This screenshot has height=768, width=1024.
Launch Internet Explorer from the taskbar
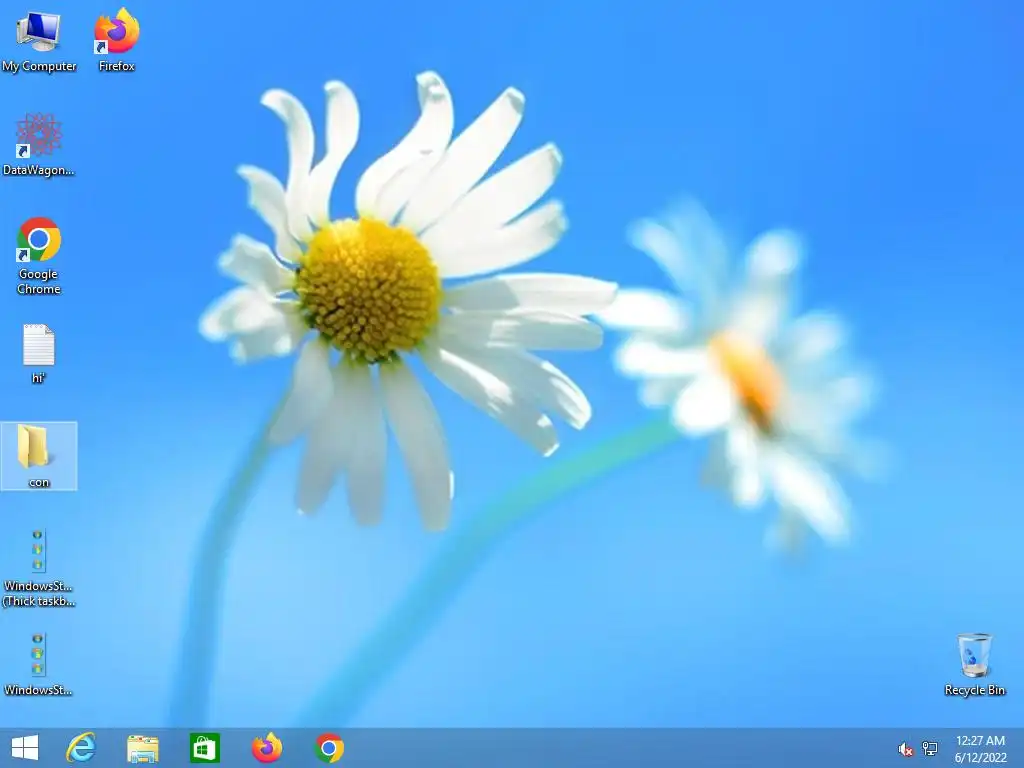click(81, 748)
